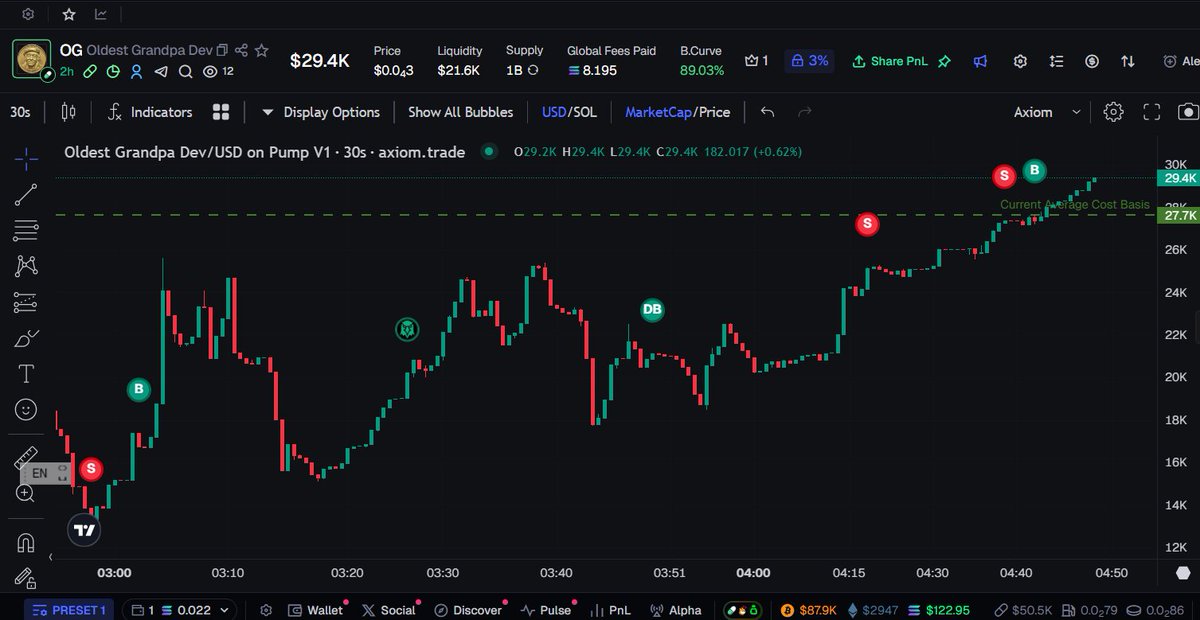Open the 30s timeframe selector
Image resolution: width=1200 pixels, height=620 pixels.
pyautogui.click(x=20, y=112)
